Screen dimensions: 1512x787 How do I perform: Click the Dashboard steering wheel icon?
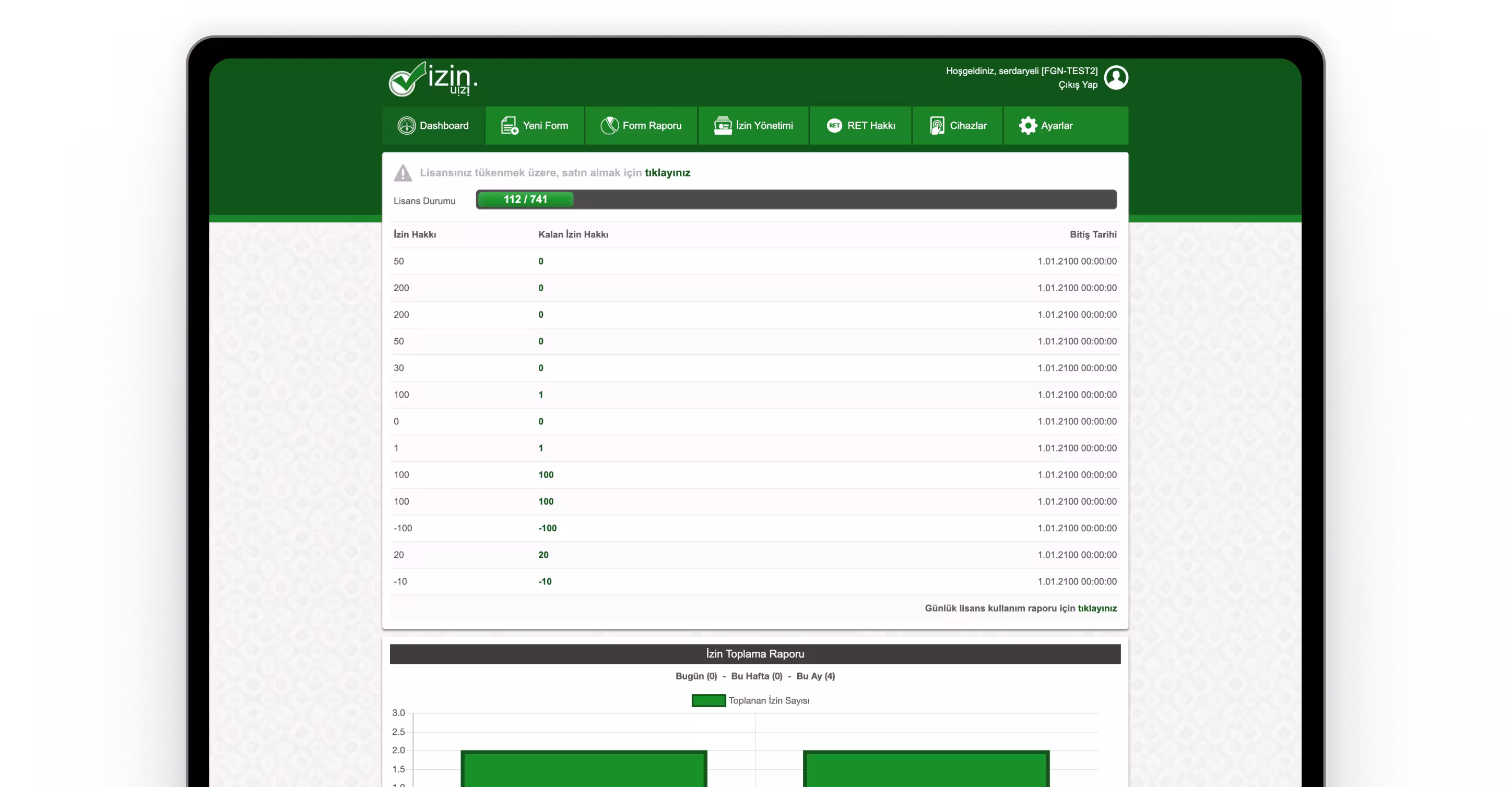[406, 126]
